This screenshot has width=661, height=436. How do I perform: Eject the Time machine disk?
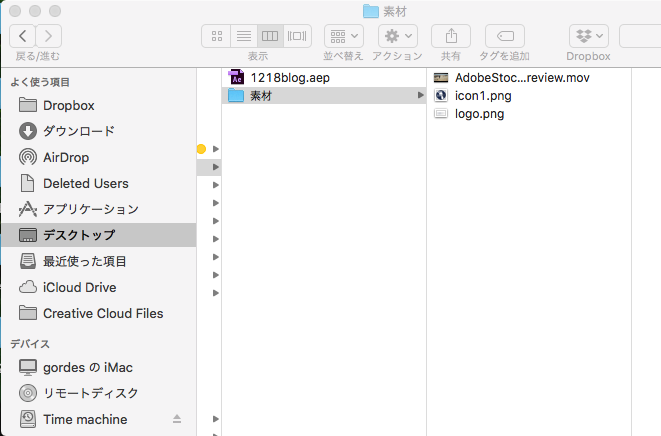(177, 419)
